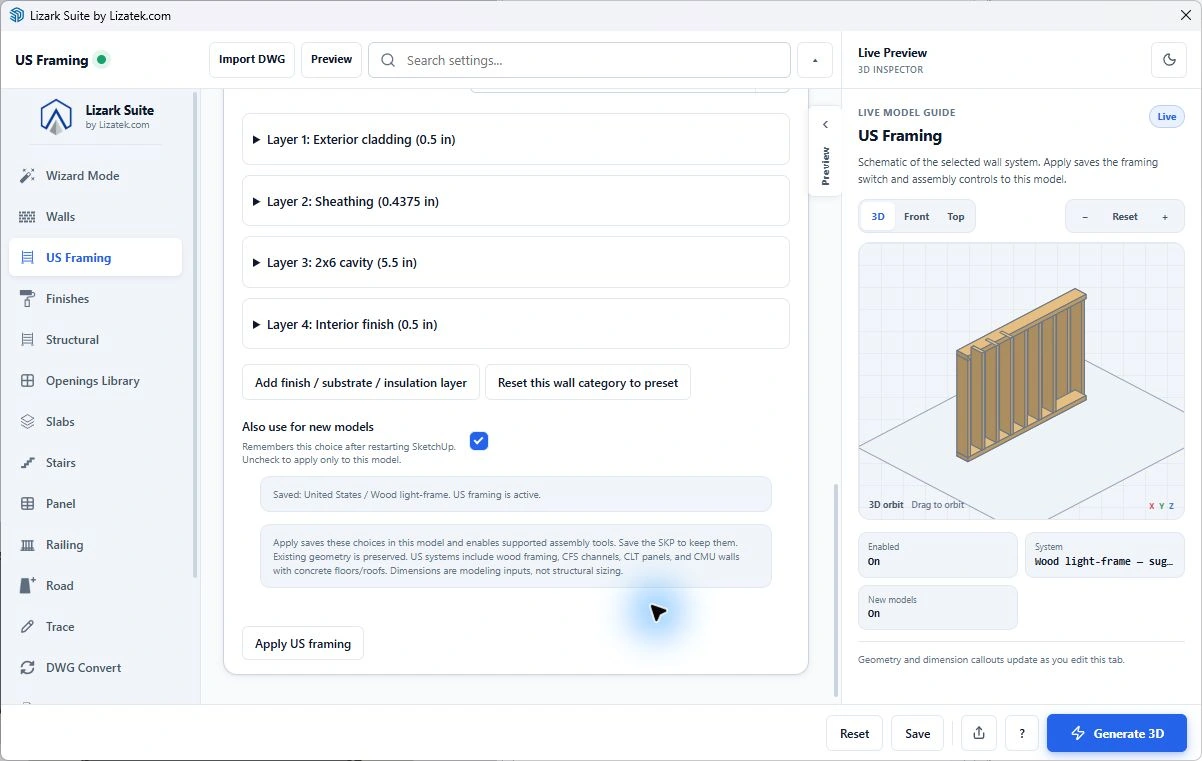Switch preview to Front view
The image size is (1202, 761).
pos(916,216)
